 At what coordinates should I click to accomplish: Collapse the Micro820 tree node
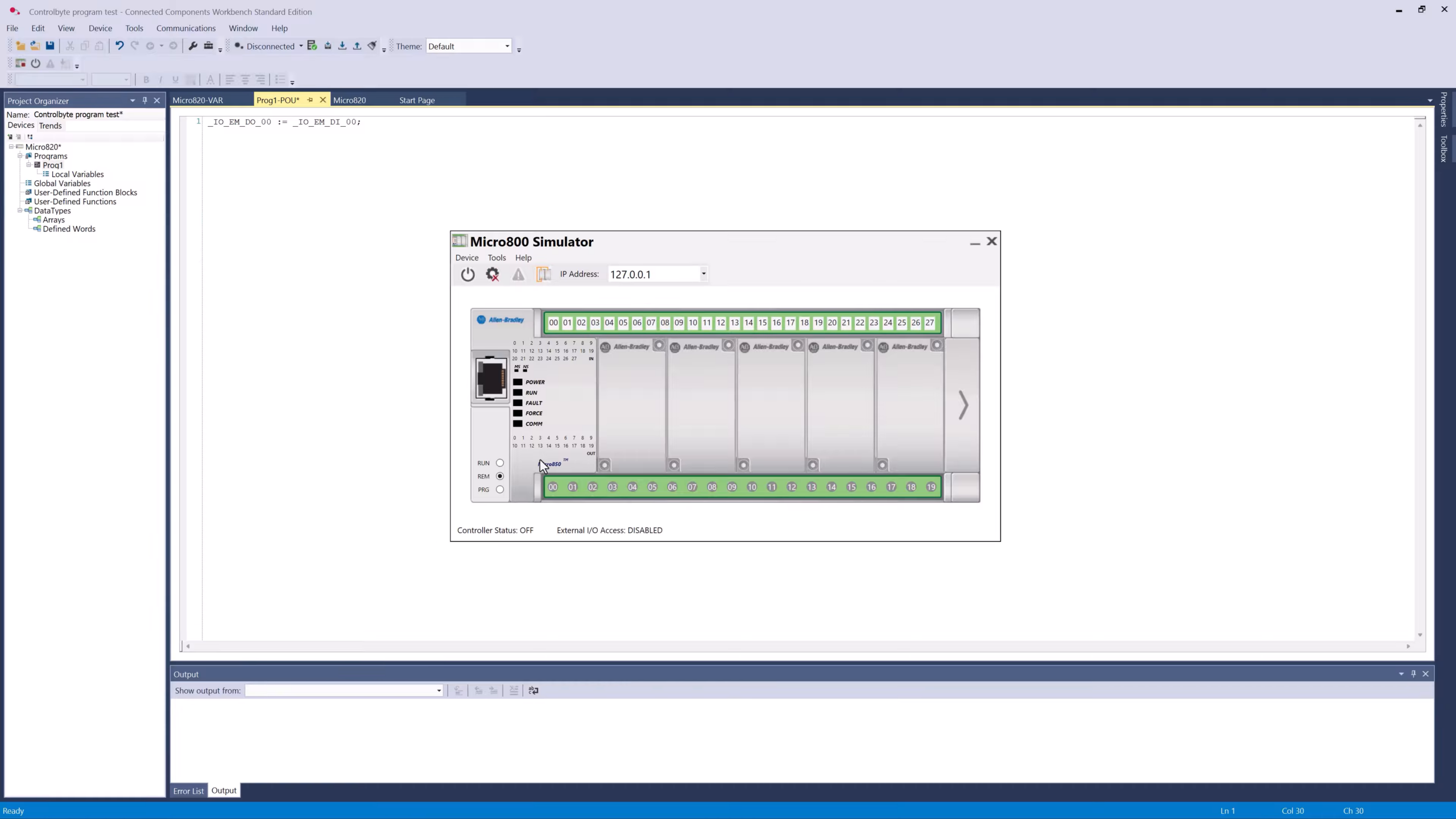click(x=11, y=147)
